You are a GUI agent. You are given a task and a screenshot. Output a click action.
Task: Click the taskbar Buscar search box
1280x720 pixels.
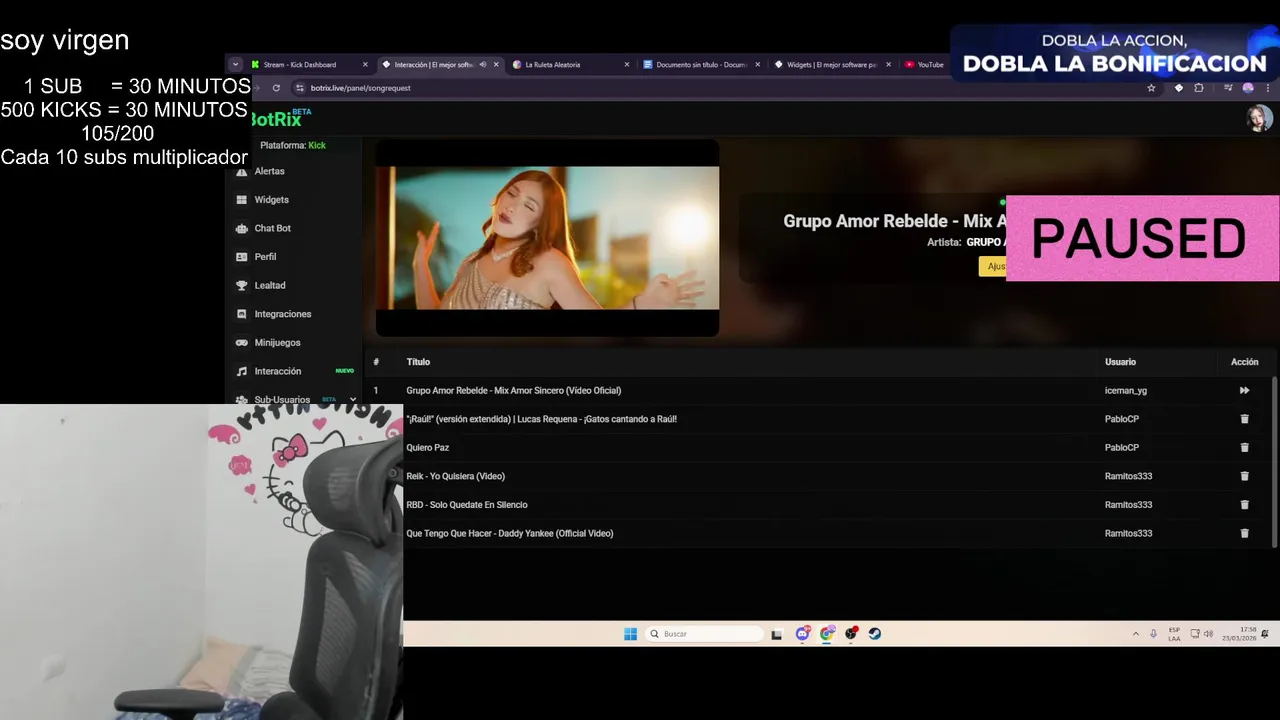[x=704, y=634]
